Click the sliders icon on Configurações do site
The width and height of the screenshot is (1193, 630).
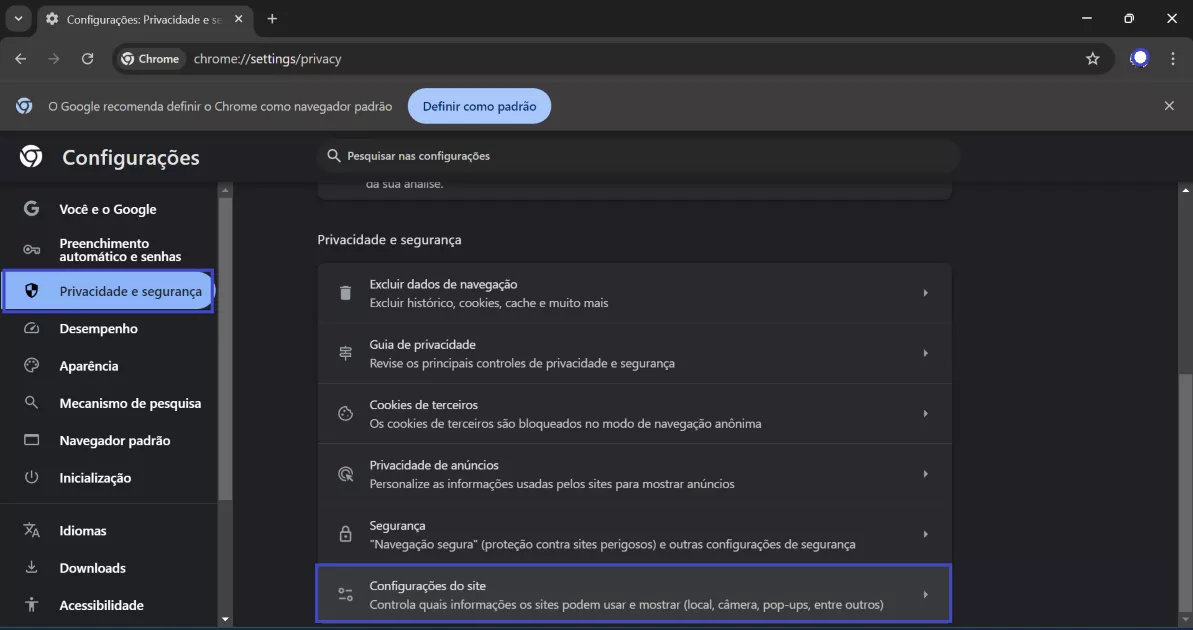[x=345, y=593]
